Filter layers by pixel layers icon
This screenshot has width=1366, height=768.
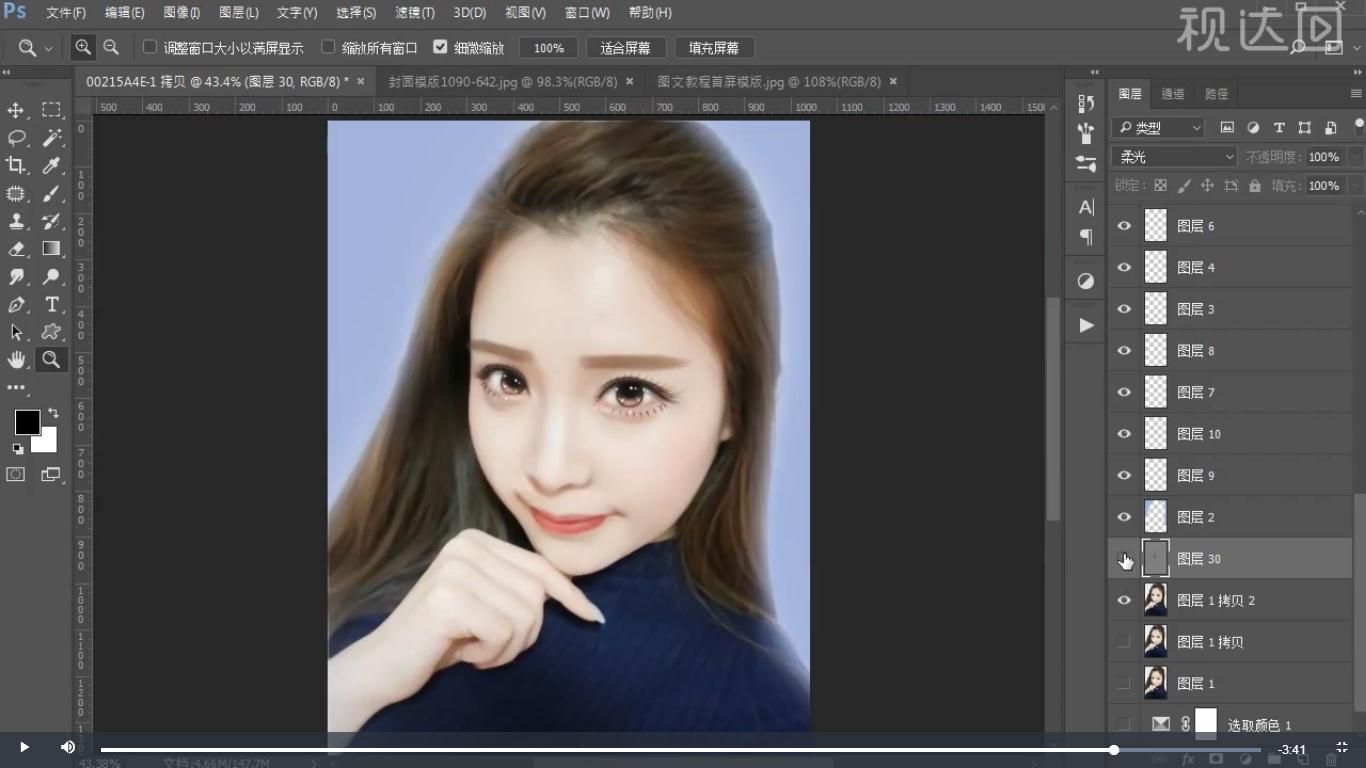(1227, 128)
